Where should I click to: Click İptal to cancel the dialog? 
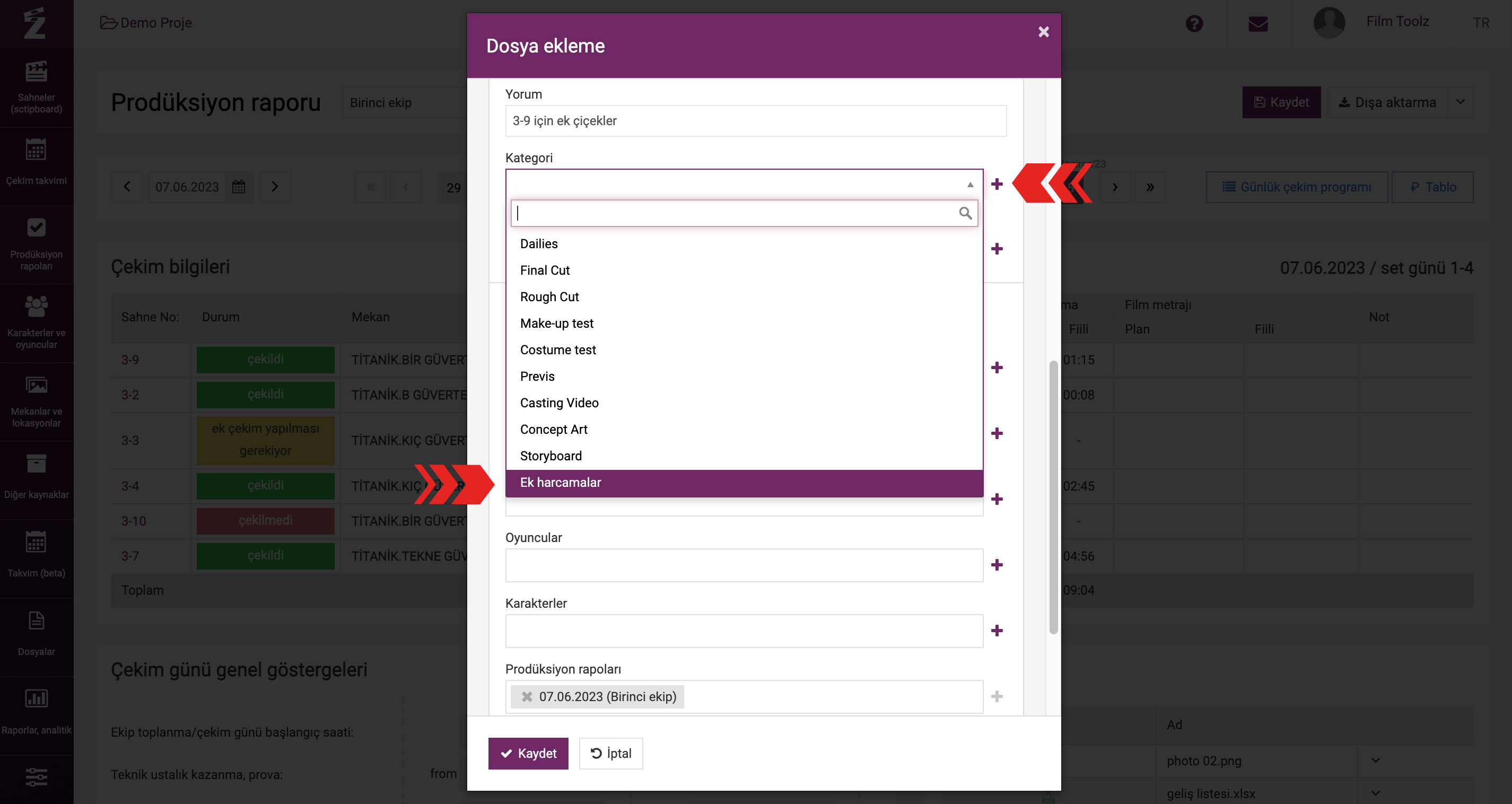click(610, 753)
